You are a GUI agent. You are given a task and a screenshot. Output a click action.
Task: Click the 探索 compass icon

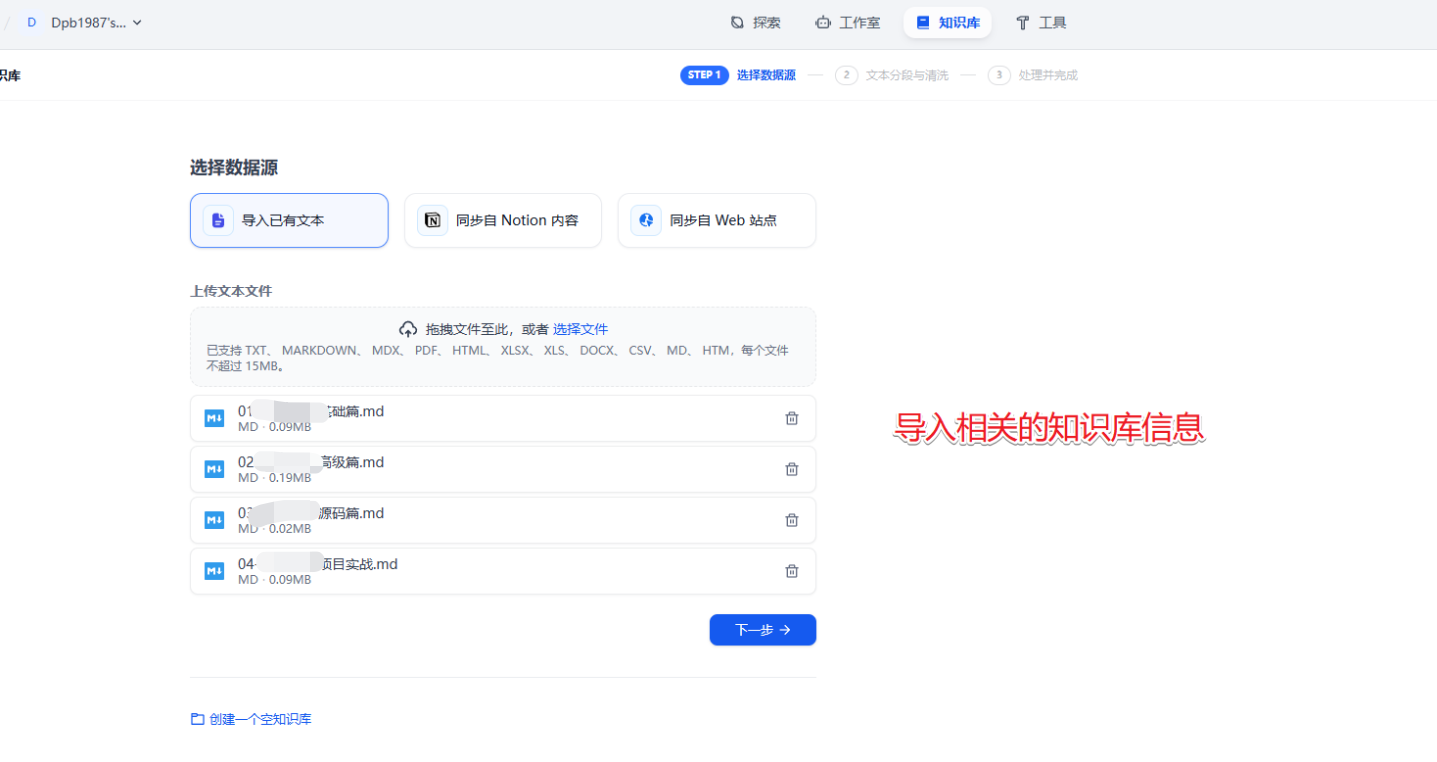coord(737,22)
